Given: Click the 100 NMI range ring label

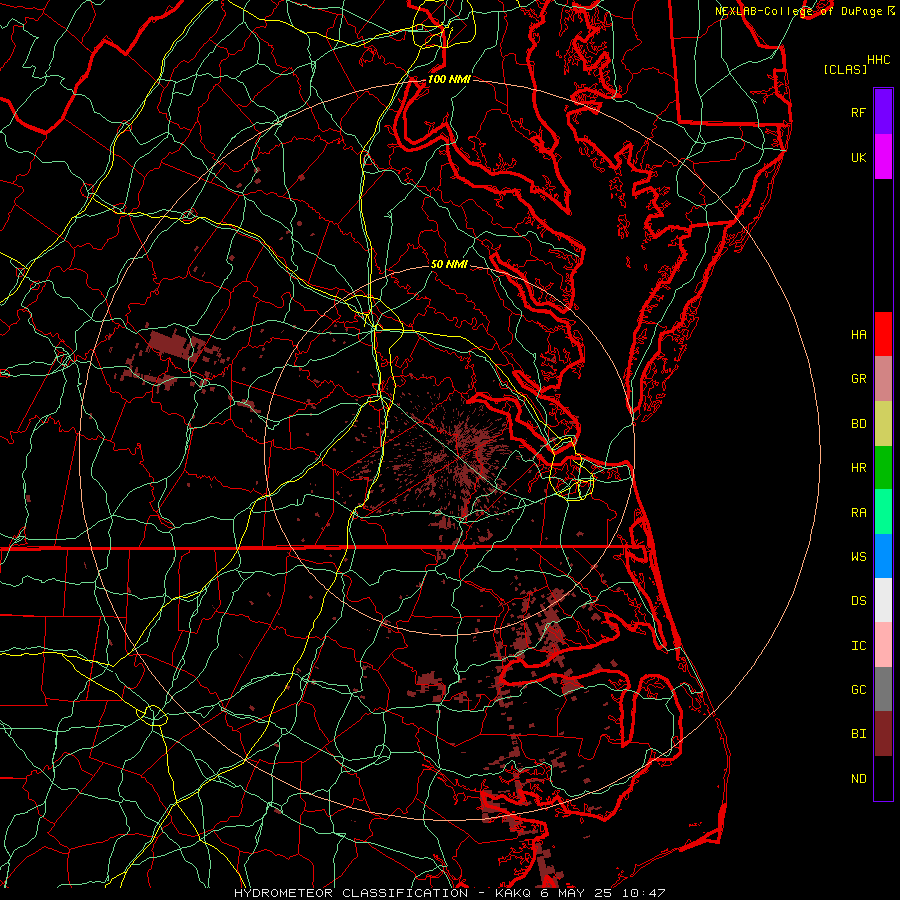Looking at the screenshot, I should (x=449, y=79).
